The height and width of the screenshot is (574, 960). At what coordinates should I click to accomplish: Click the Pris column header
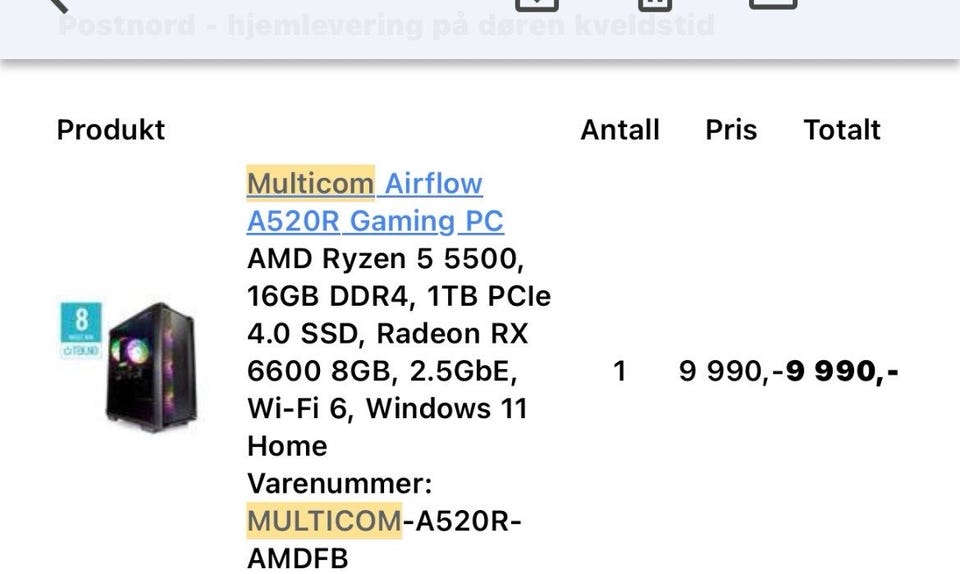(x=731, y=130)
